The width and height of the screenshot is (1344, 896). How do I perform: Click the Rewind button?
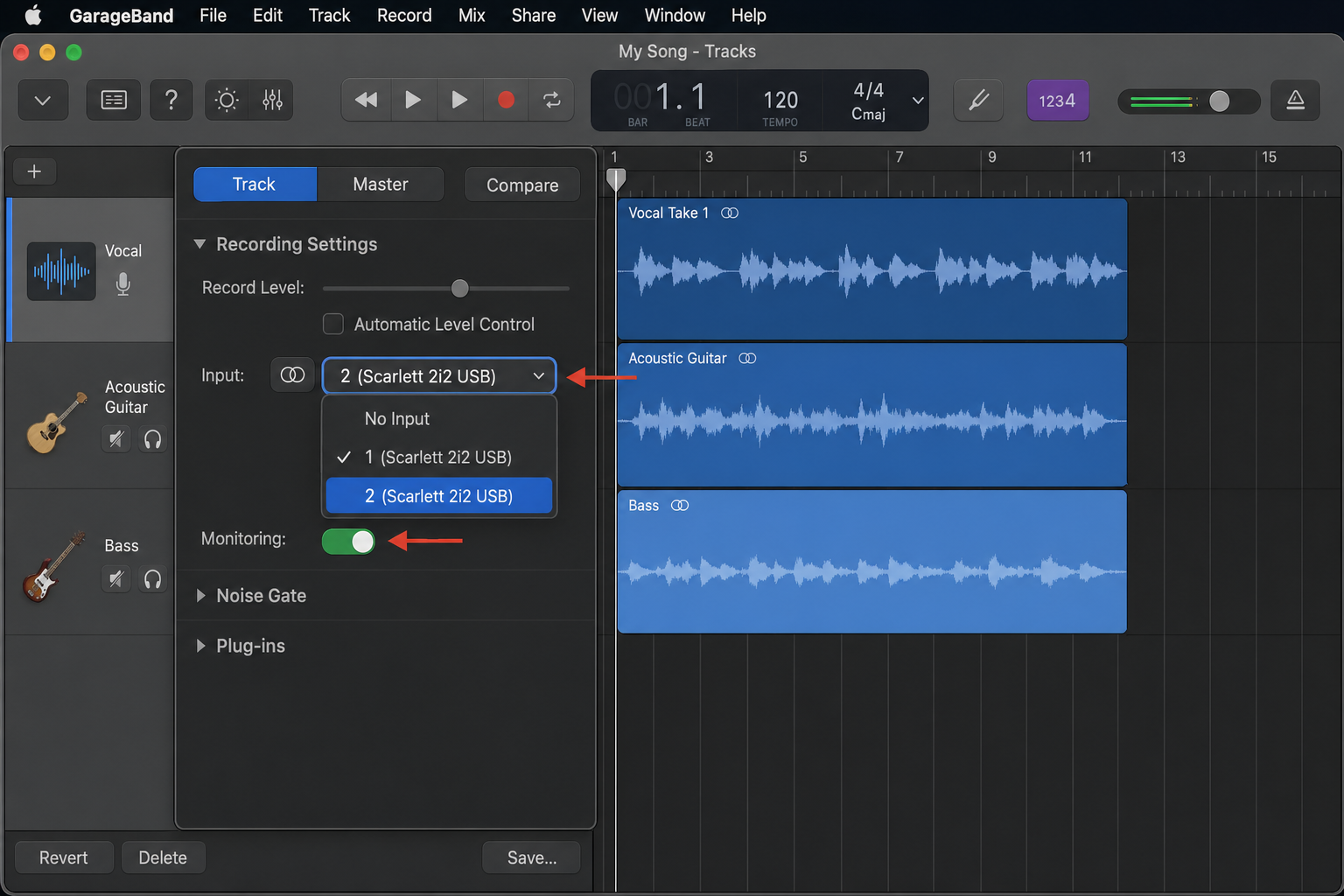point(366,100)
